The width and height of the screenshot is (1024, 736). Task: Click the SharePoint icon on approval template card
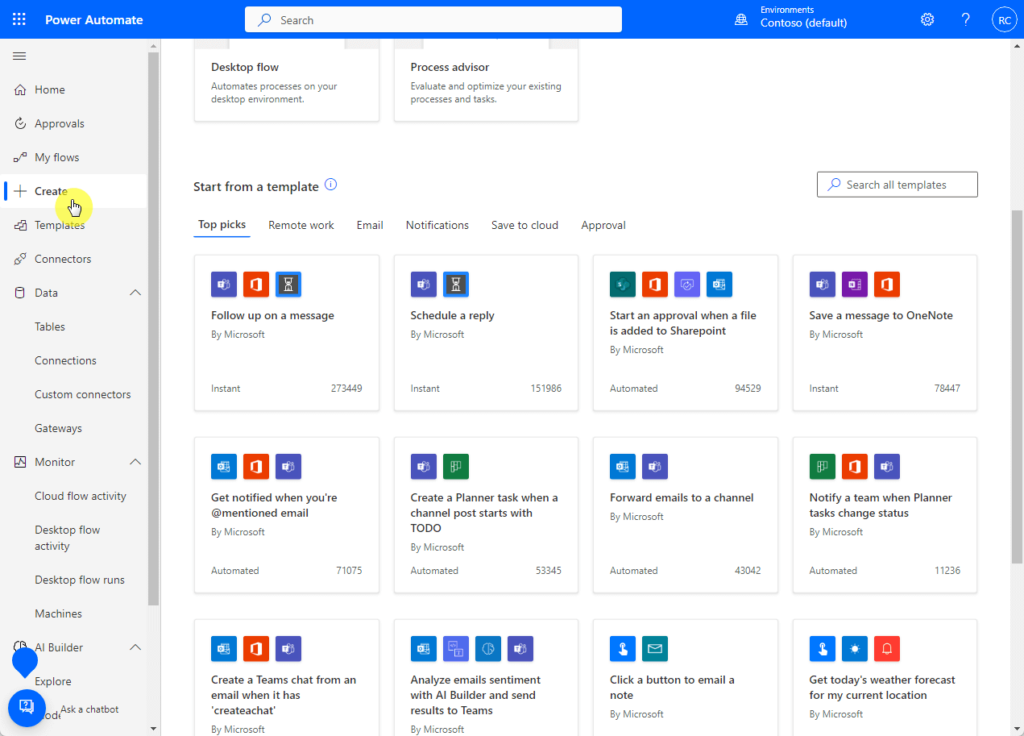click(622, 284)
